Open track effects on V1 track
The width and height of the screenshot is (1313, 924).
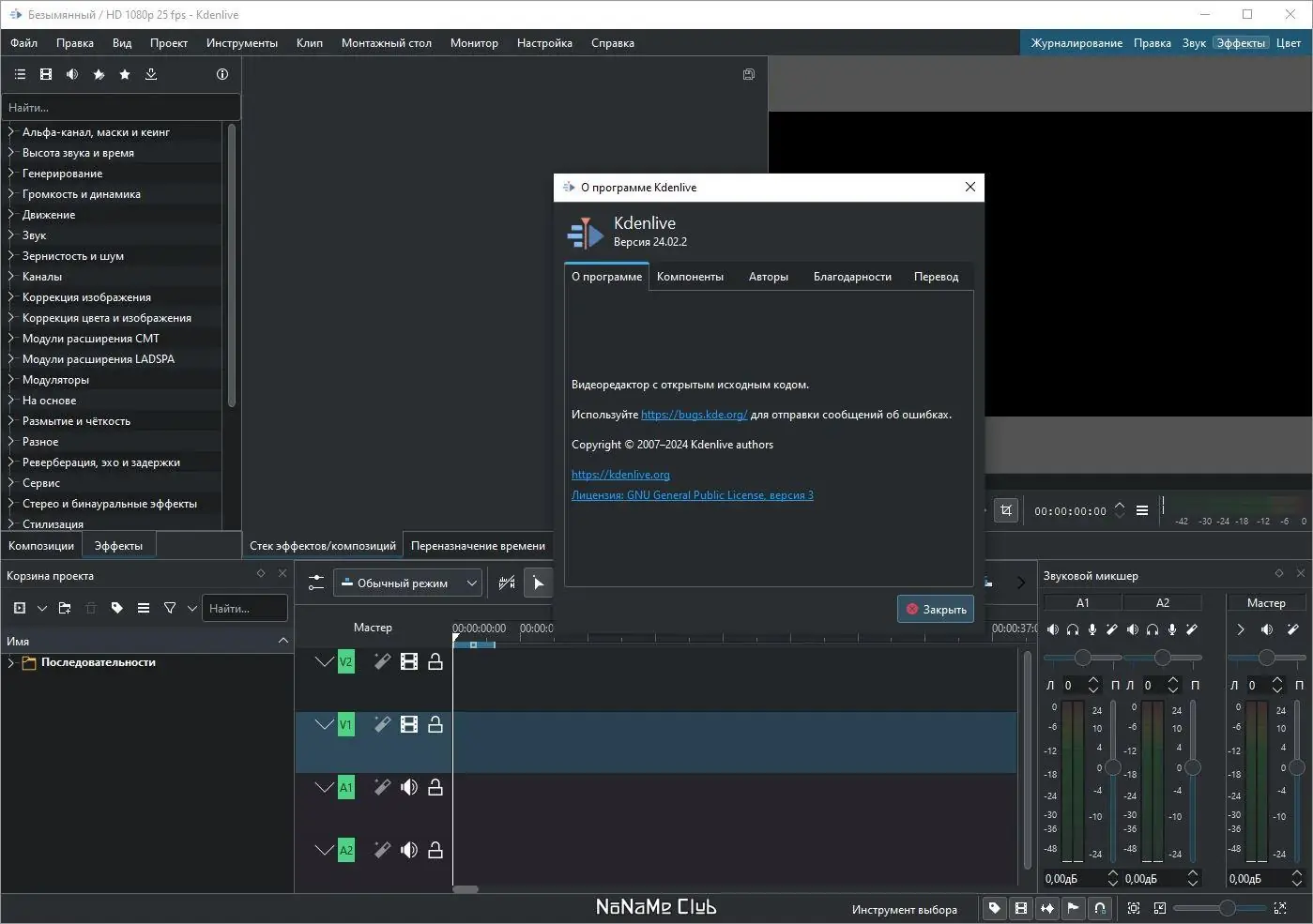382,724
